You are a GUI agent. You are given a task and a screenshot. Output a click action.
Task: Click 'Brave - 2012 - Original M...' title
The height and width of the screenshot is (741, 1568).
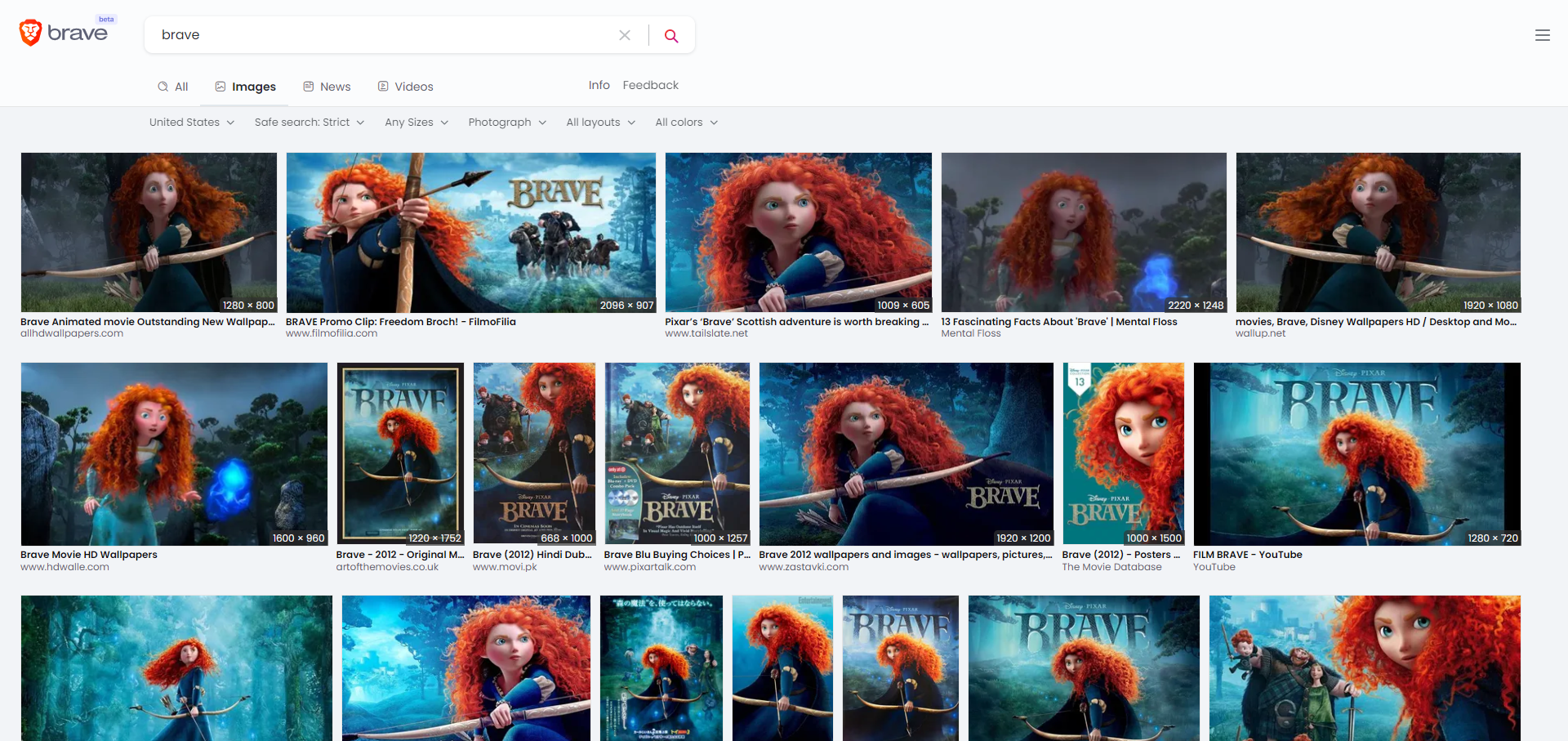click(x=400, y=555)
